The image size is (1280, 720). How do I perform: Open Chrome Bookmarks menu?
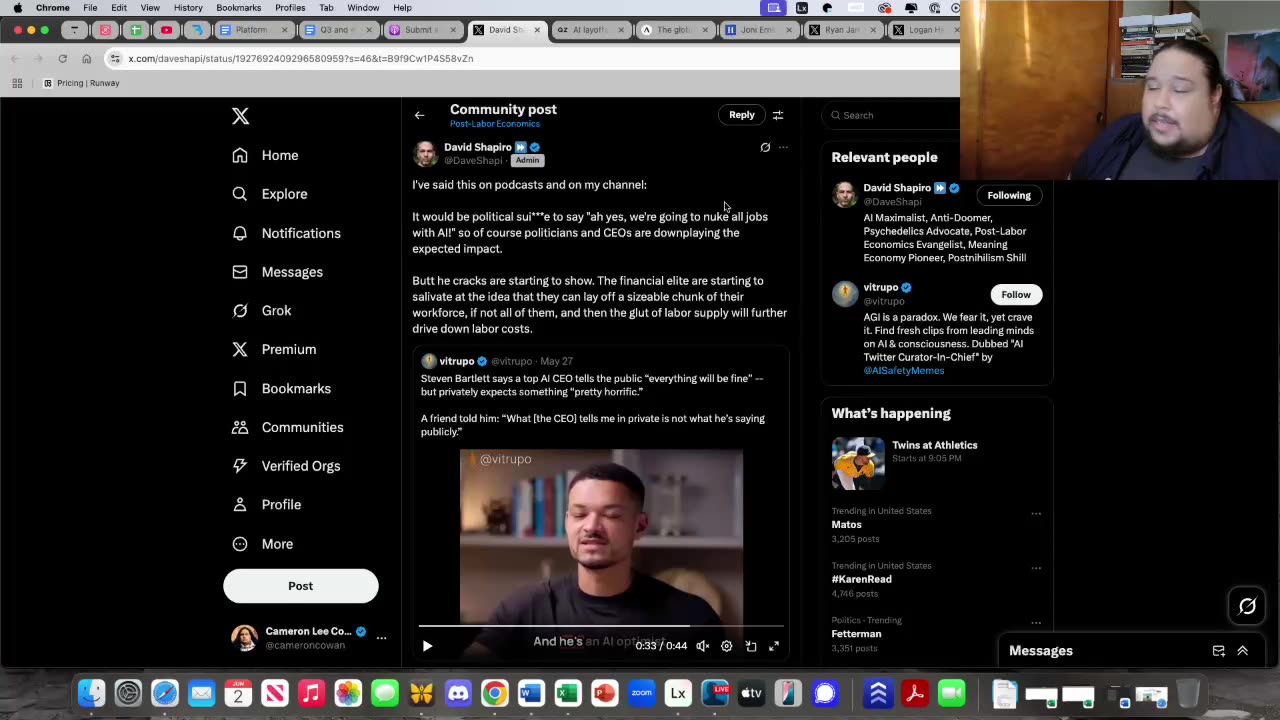(x=239, y=8)
